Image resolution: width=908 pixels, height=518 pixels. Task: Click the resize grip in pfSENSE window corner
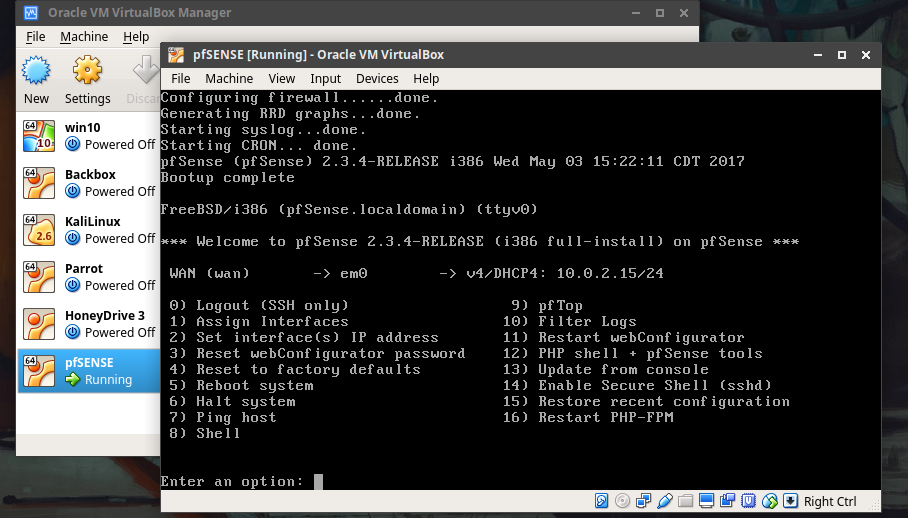pyautogui.click(x=874, y=505)
